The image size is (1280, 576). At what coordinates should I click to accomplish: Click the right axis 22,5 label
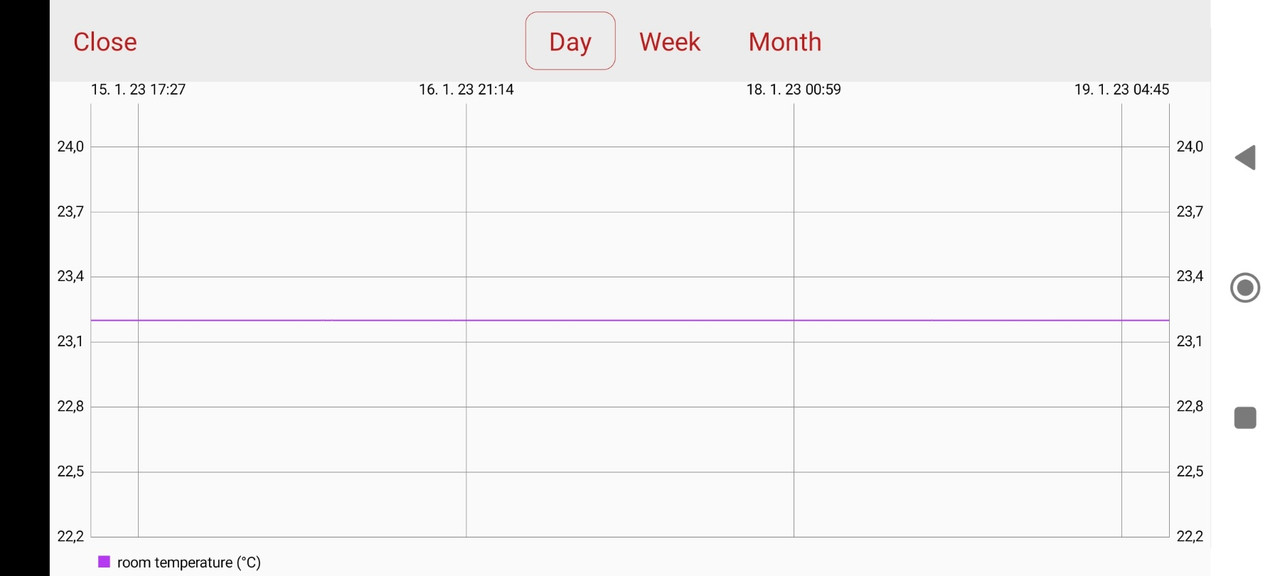point(1190,472)
